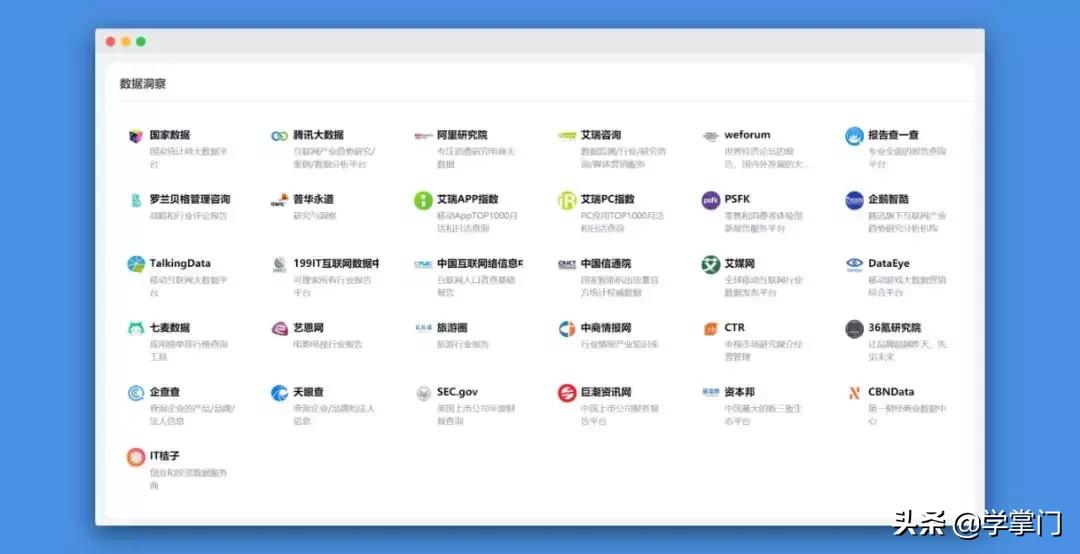Open the 旅游圈 link title
Viewport: 1080px width, 554px height.
point(452,327)
